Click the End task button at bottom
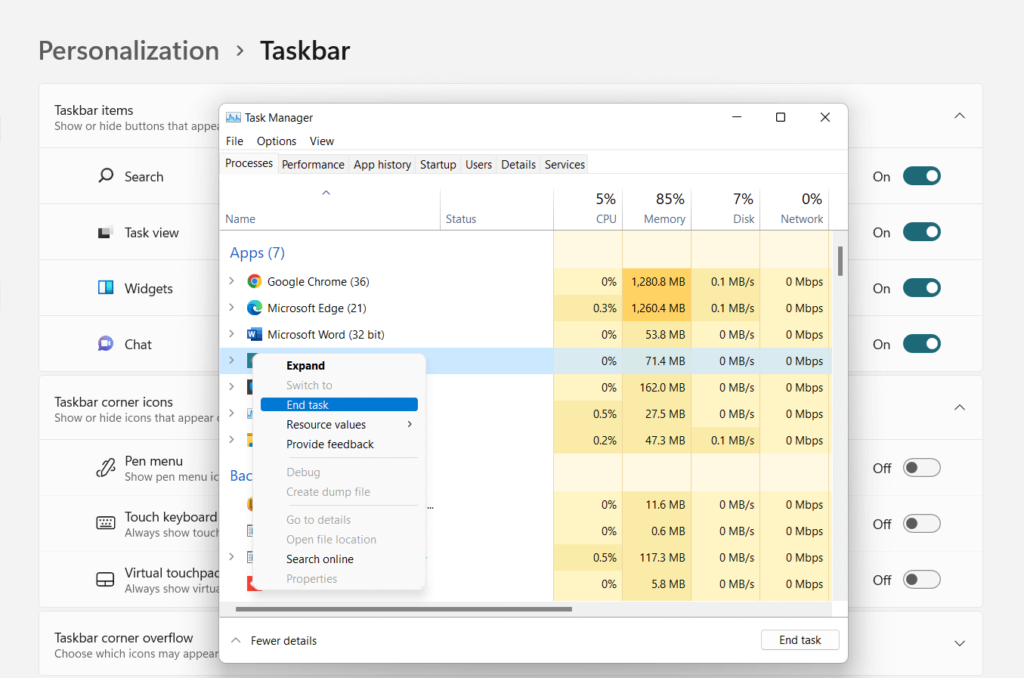Image resolution: width=1024 pixels, height=678 pixels. (x=800, y=640)
